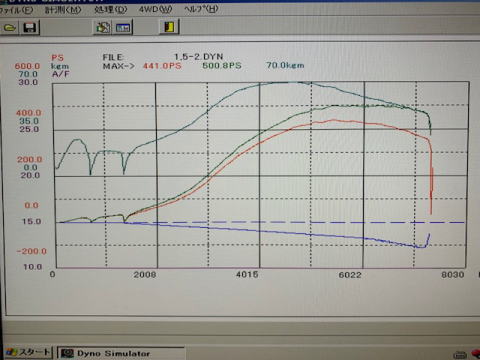Open the ファイル(F) menu
This screenshot has height=360, width=480.
coord(16,10)
